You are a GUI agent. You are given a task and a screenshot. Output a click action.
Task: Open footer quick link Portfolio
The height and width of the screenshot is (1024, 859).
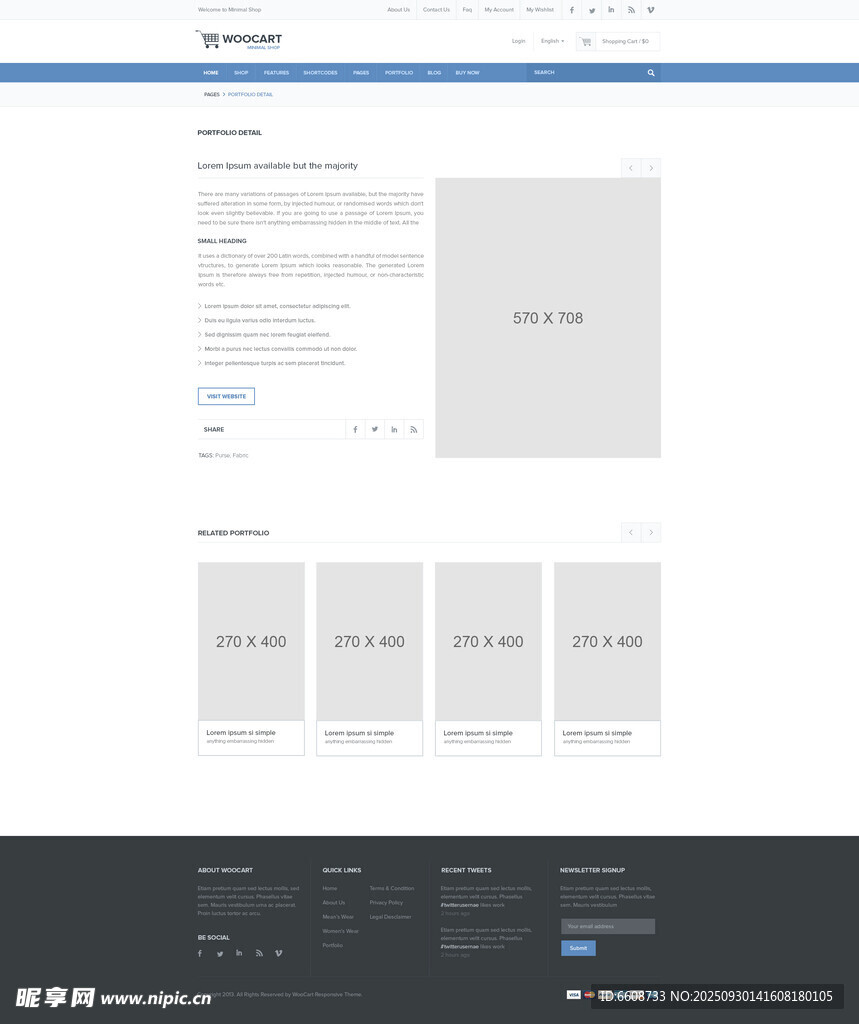tap(332, 946)
